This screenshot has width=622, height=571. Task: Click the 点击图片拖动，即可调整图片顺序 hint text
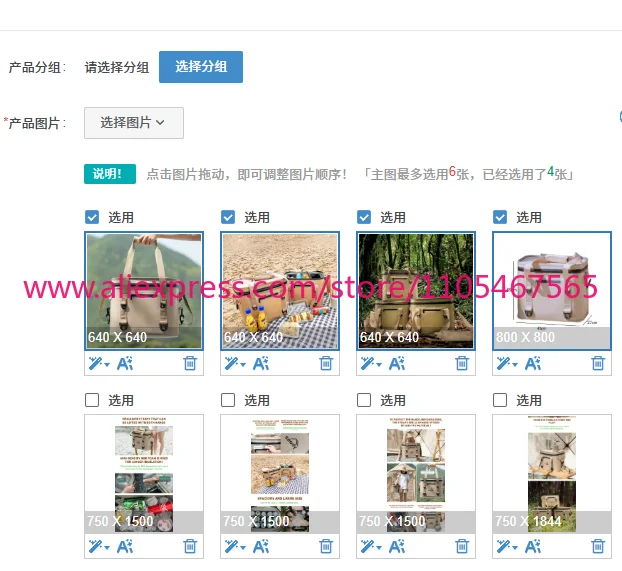coord(246,174)
